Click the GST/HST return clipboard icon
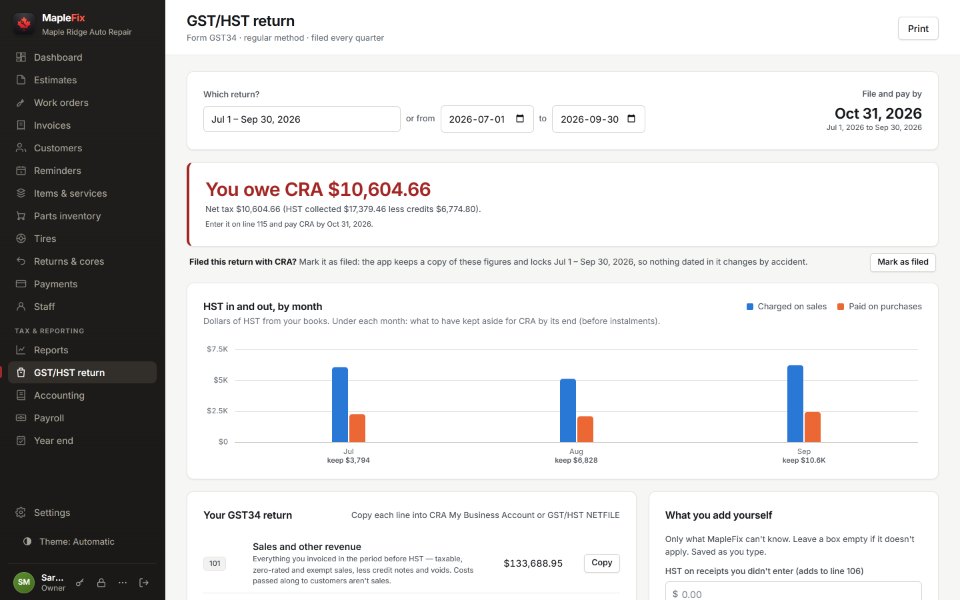 tap(21, 372)
